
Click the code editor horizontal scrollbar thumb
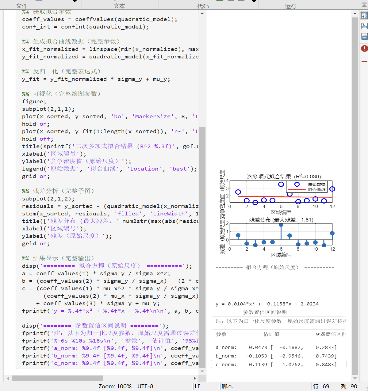tap(57, 378)
